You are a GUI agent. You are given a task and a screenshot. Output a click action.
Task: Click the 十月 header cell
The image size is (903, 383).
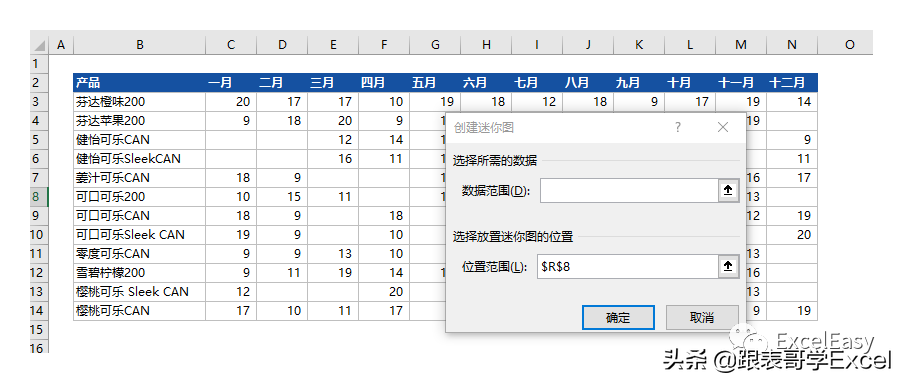(x=690, y=82)
